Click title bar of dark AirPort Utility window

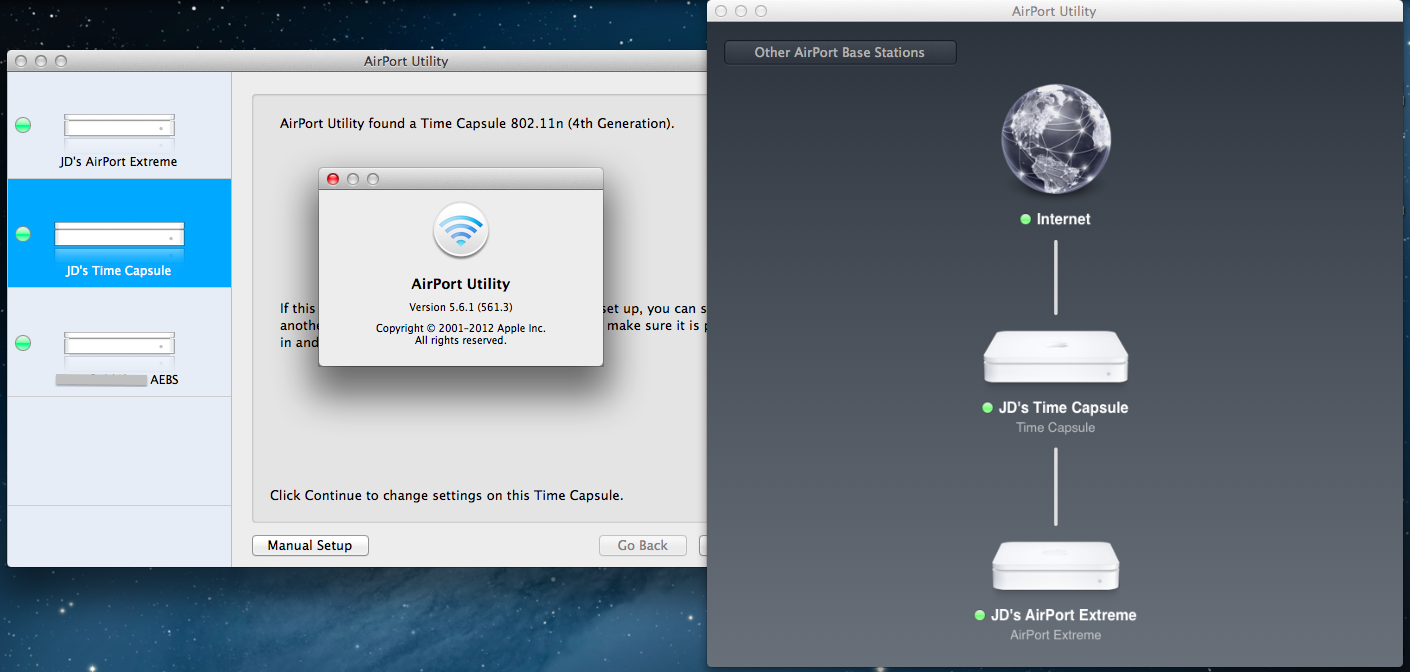pos(1054,11)
